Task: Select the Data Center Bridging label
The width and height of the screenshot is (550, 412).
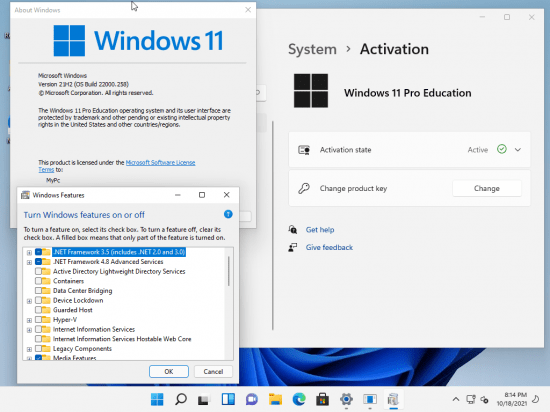Action: tap(82, 291)
